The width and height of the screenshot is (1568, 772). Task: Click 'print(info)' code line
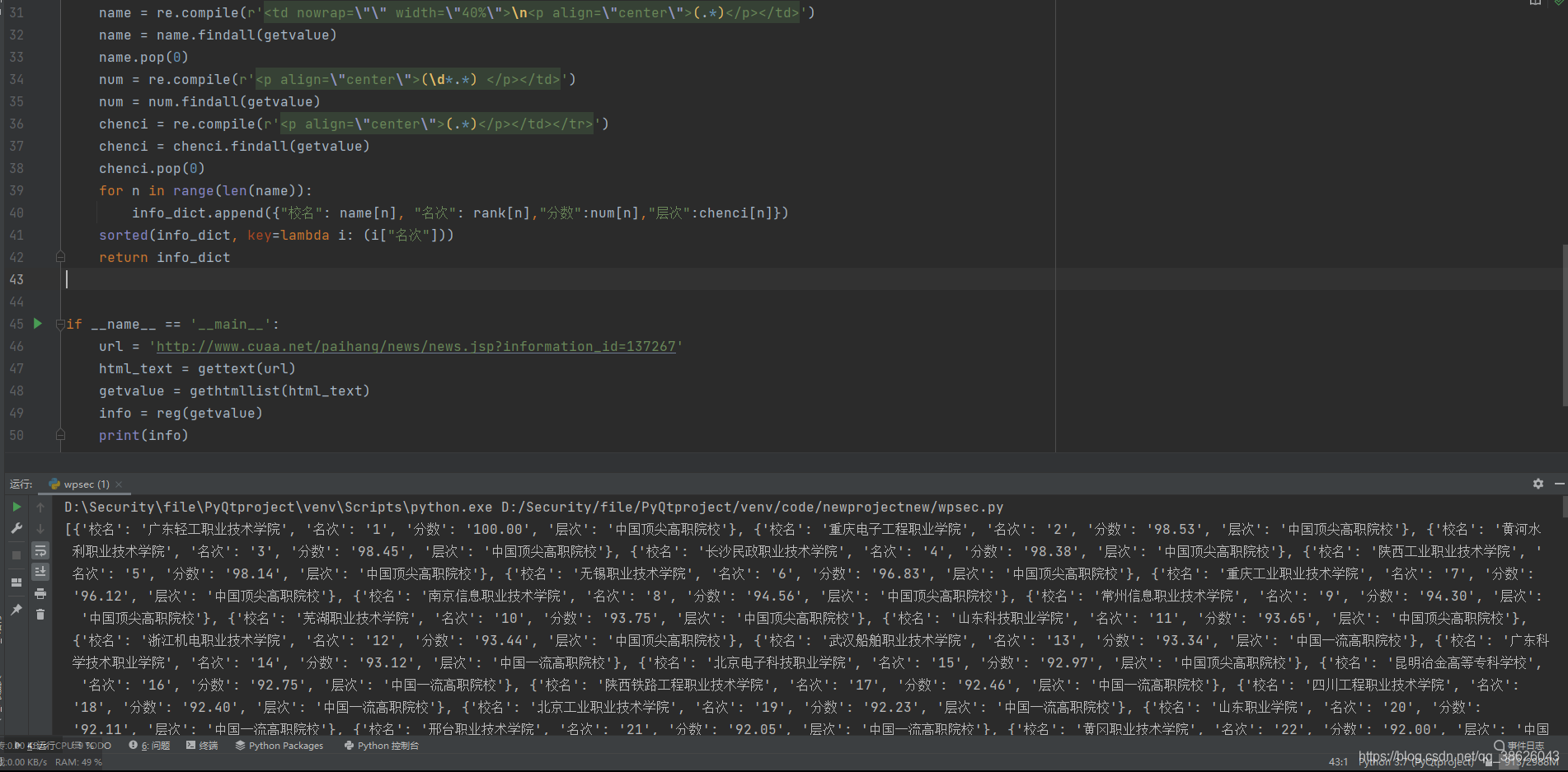pos(143,436)
